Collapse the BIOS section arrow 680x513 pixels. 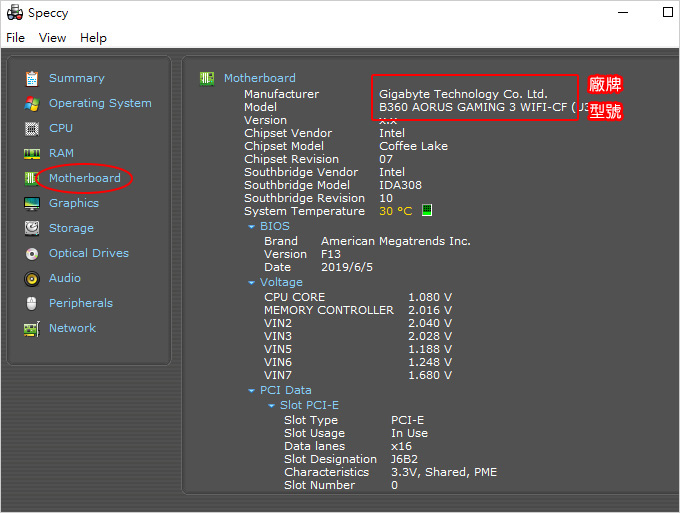[x=251, y=227]
